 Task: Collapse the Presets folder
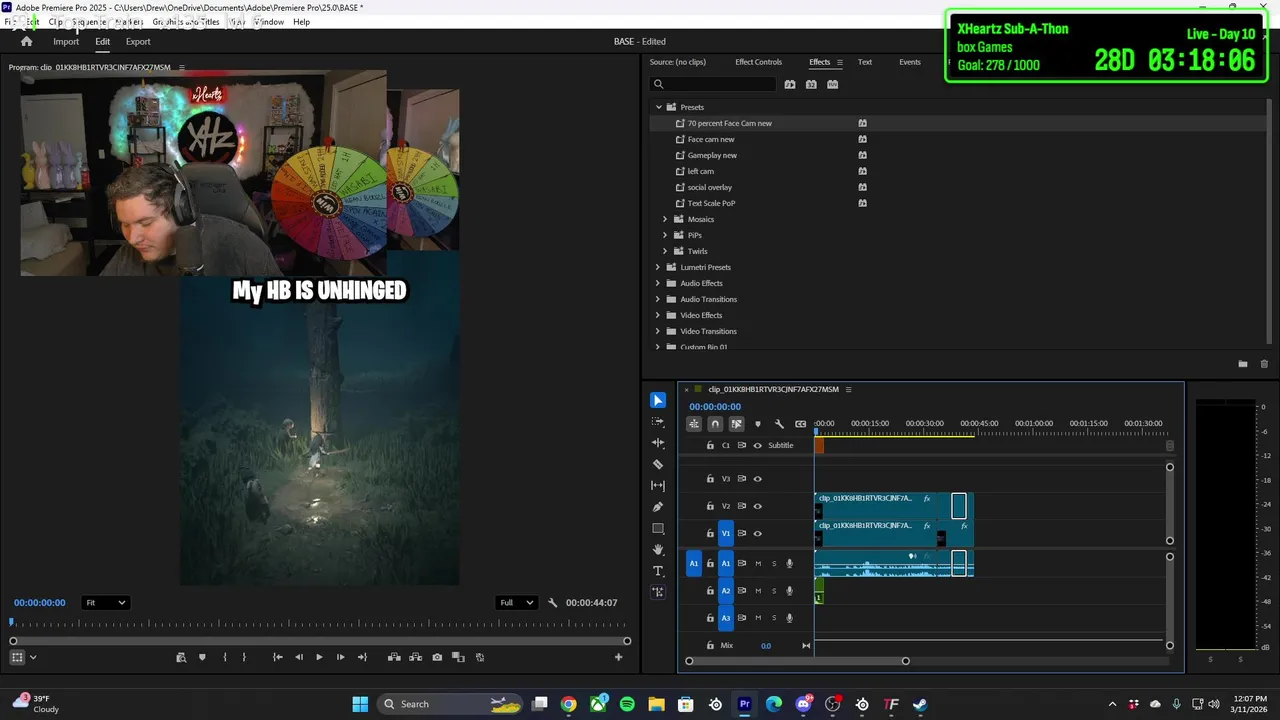tap(659, 107)
